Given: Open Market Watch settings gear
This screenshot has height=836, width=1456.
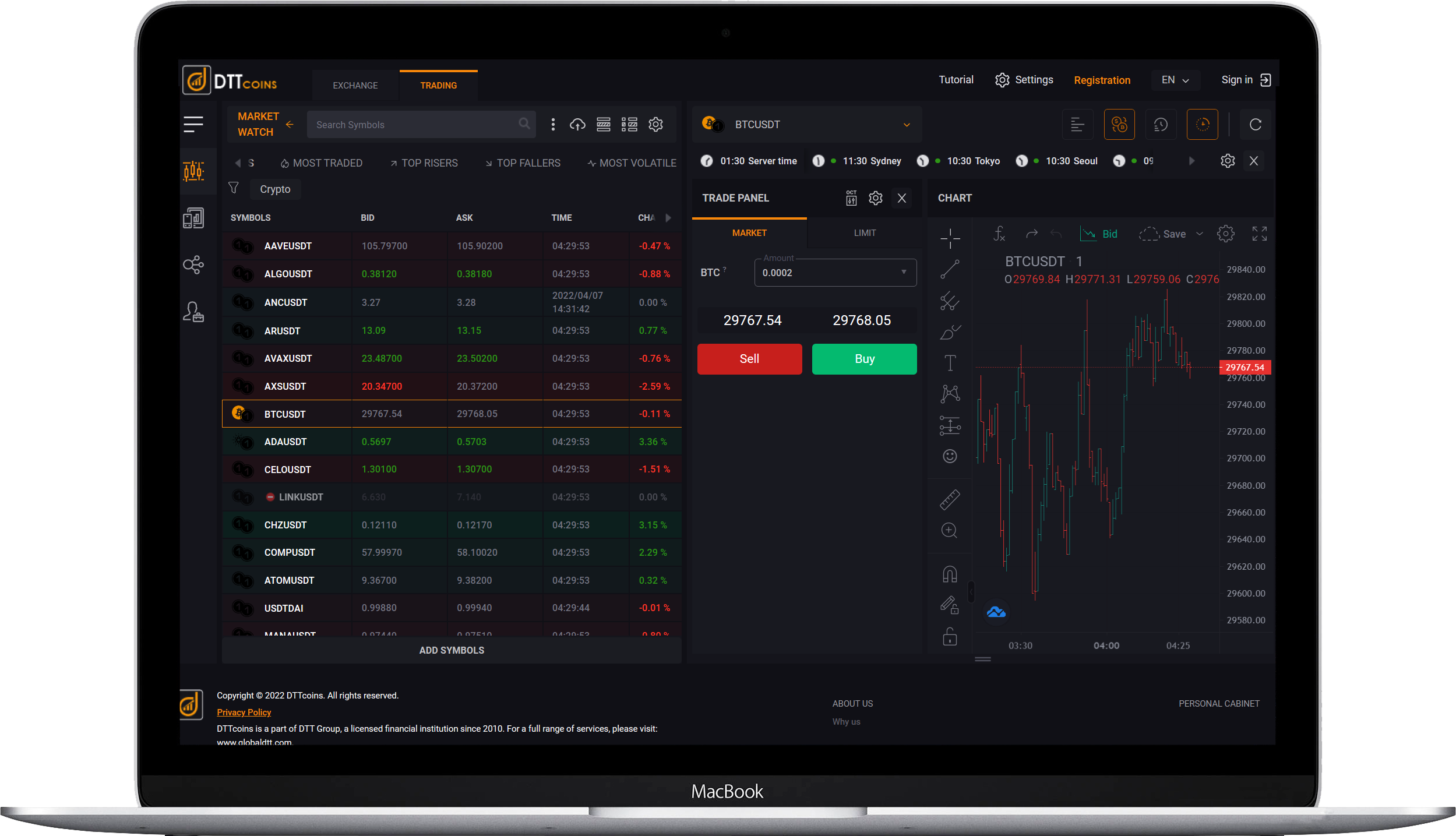Looking at the screenshot, I should coord(656,124).
